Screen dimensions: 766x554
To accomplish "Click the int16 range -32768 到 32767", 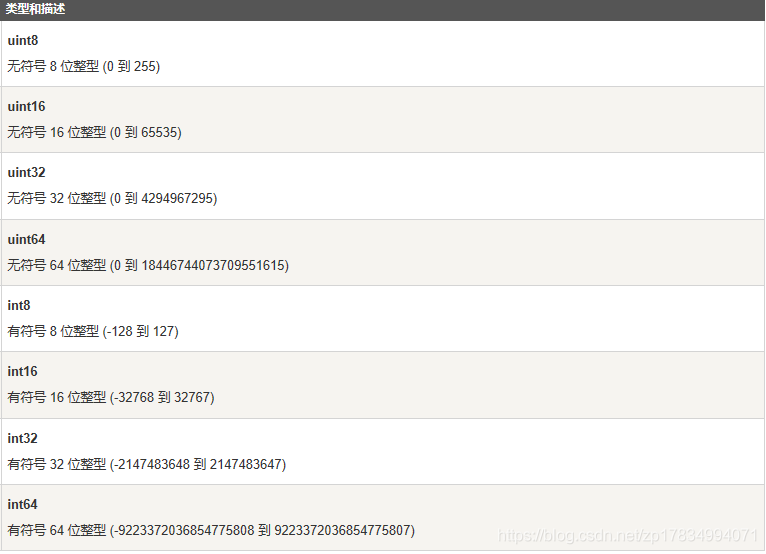I will [162, 397].
